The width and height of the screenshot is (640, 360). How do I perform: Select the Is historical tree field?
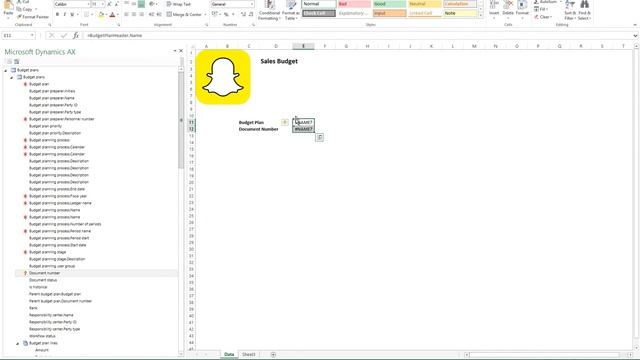pos(38,287)
